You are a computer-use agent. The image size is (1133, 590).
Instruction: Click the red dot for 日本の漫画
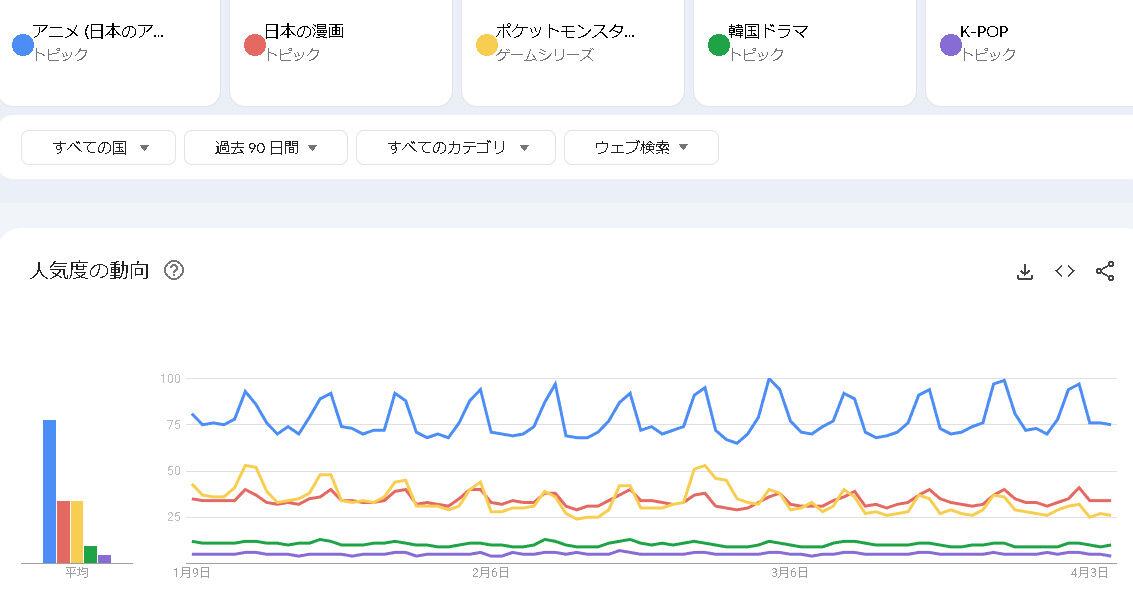[x=255, y=45]
